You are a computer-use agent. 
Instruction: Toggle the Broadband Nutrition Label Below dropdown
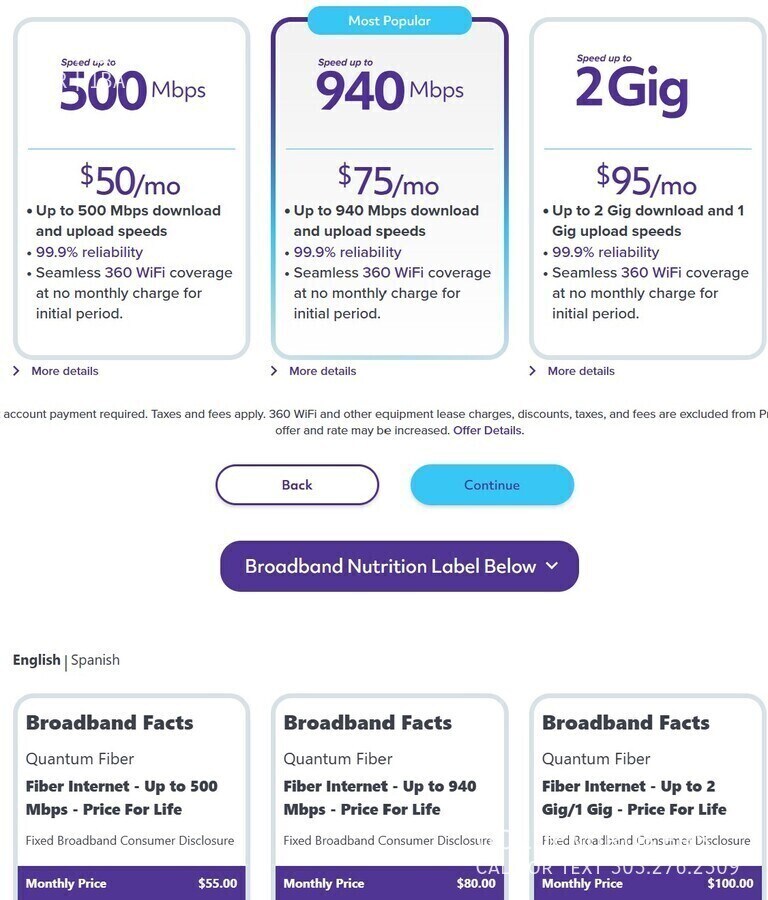tap(399, 566)
